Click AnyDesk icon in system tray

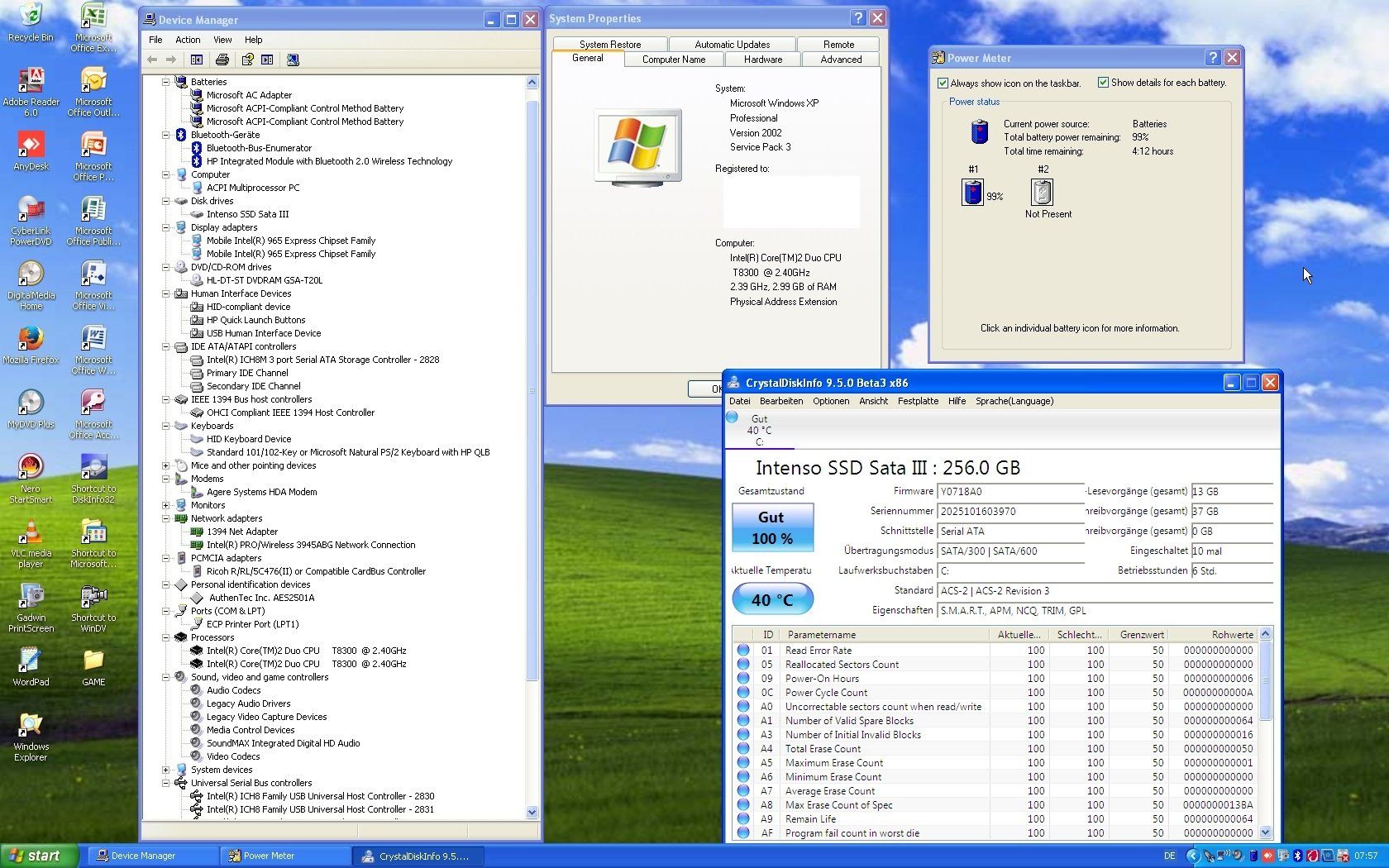(1267, 856)
